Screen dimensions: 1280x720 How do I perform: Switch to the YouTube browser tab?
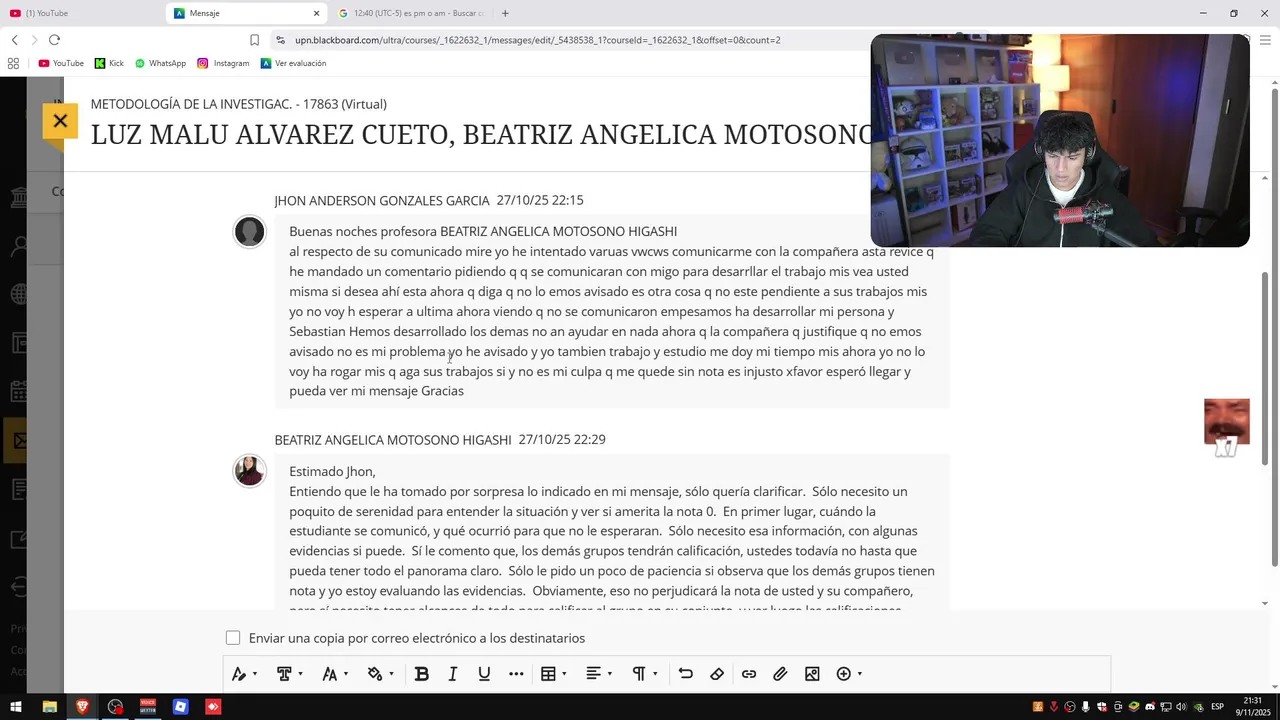[x=80, y=13]
